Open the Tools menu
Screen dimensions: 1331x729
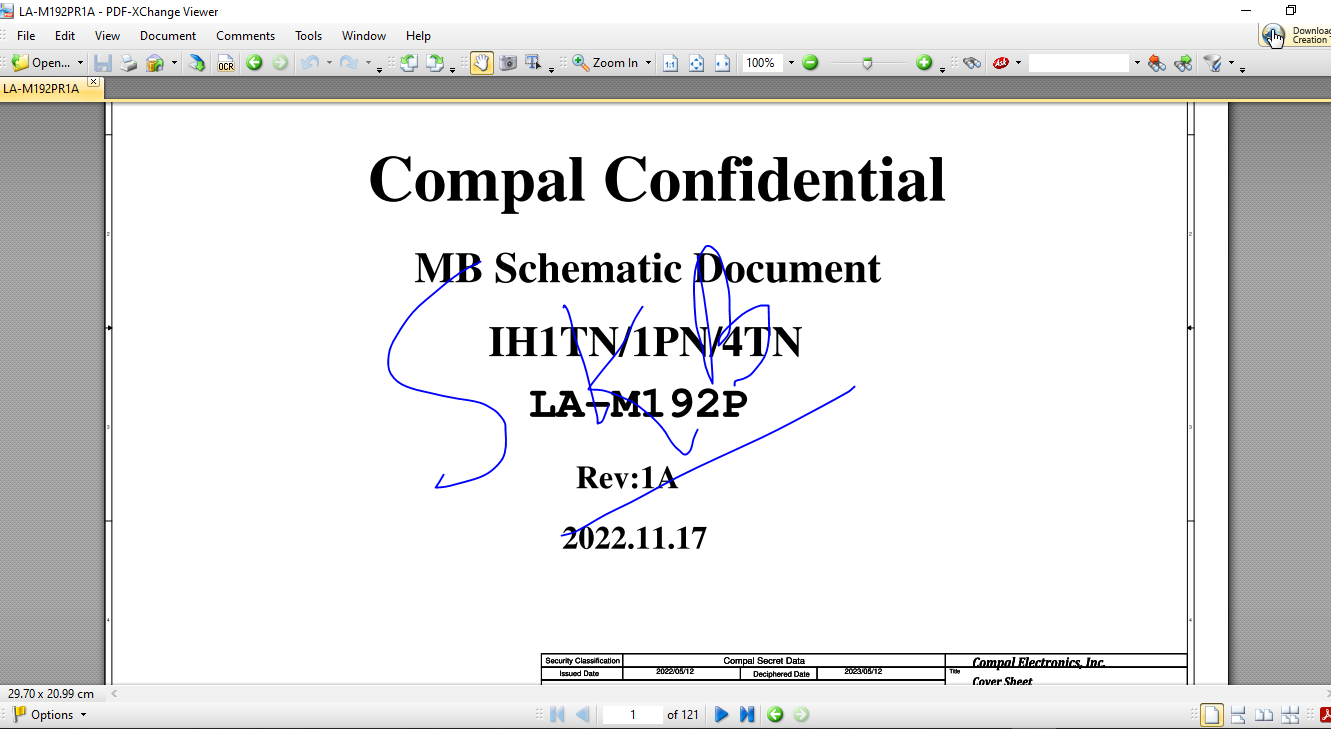[x=309, y=36]
